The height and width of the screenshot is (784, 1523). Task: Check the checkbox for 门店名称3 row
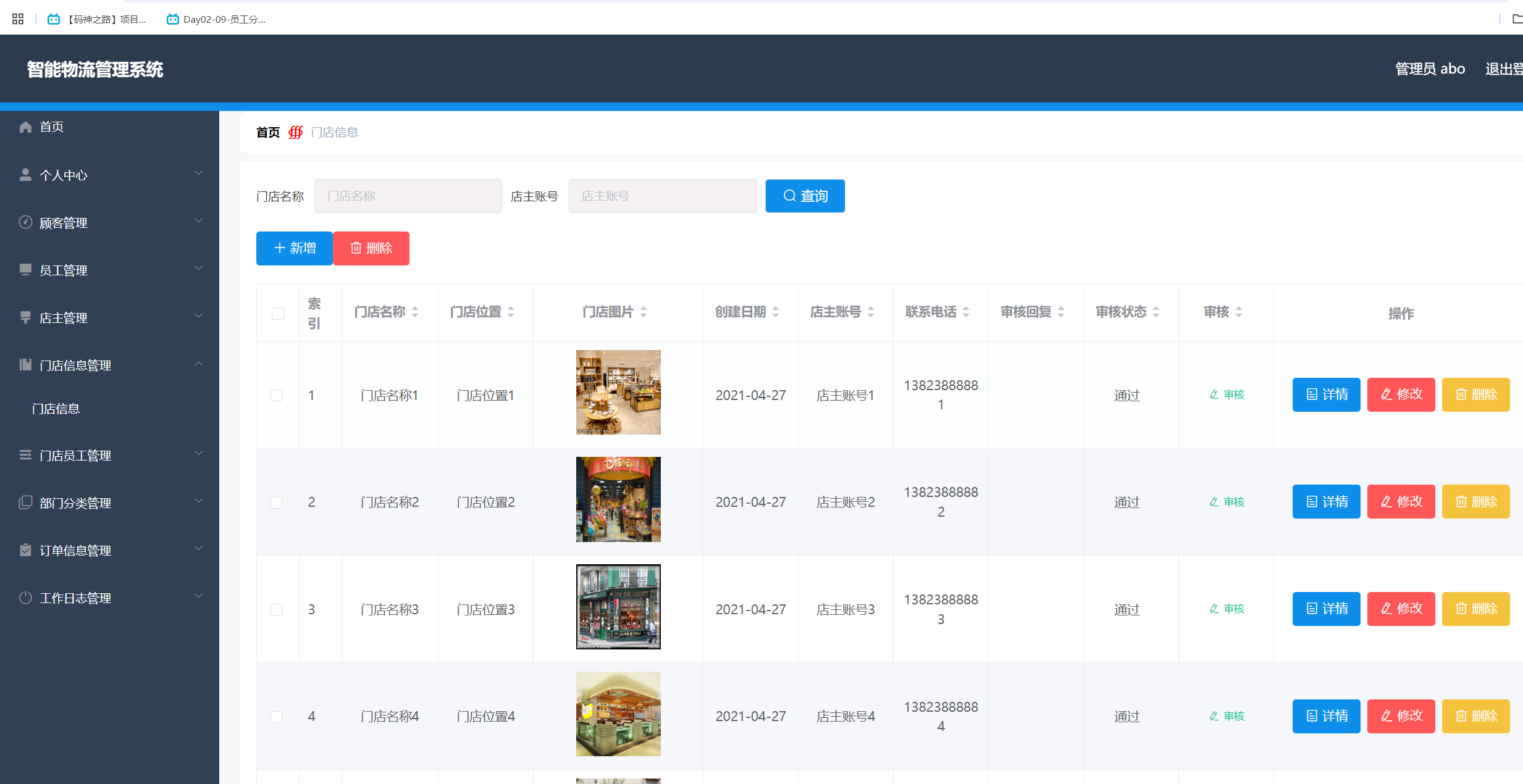[277, 609]
